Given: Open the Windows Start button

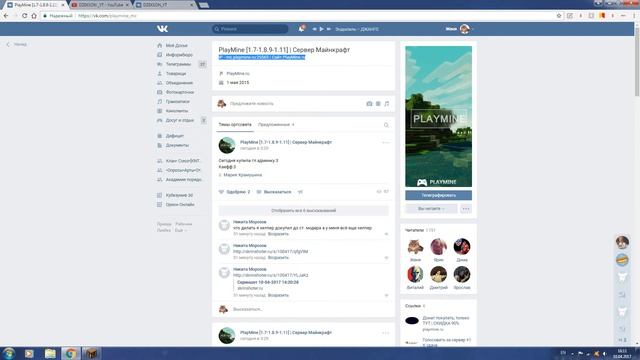Looking at the screenshot, I should (x=9, y=353).
